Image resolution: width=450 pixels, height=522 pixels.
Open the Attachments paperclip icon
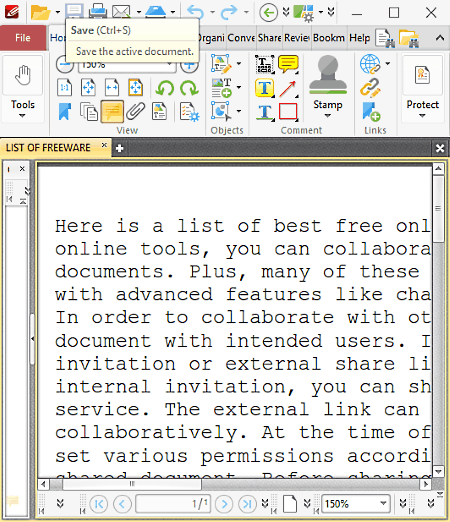135,111
